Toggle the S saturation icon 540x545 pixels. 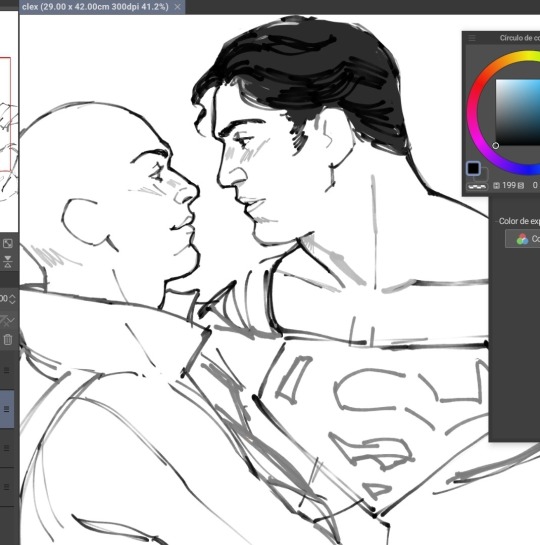click(x=521, y=186)
